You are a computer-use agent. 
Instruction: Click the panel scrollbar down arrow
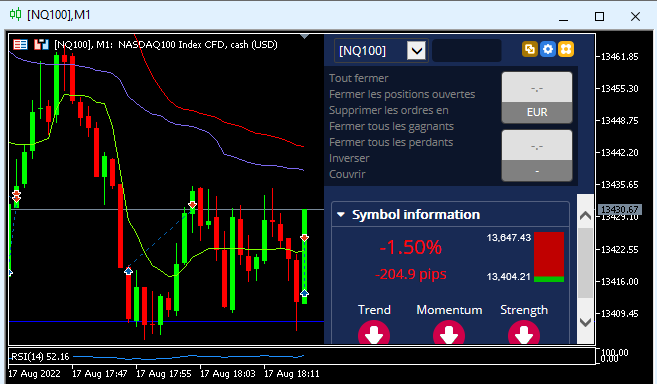coord(585,322)
